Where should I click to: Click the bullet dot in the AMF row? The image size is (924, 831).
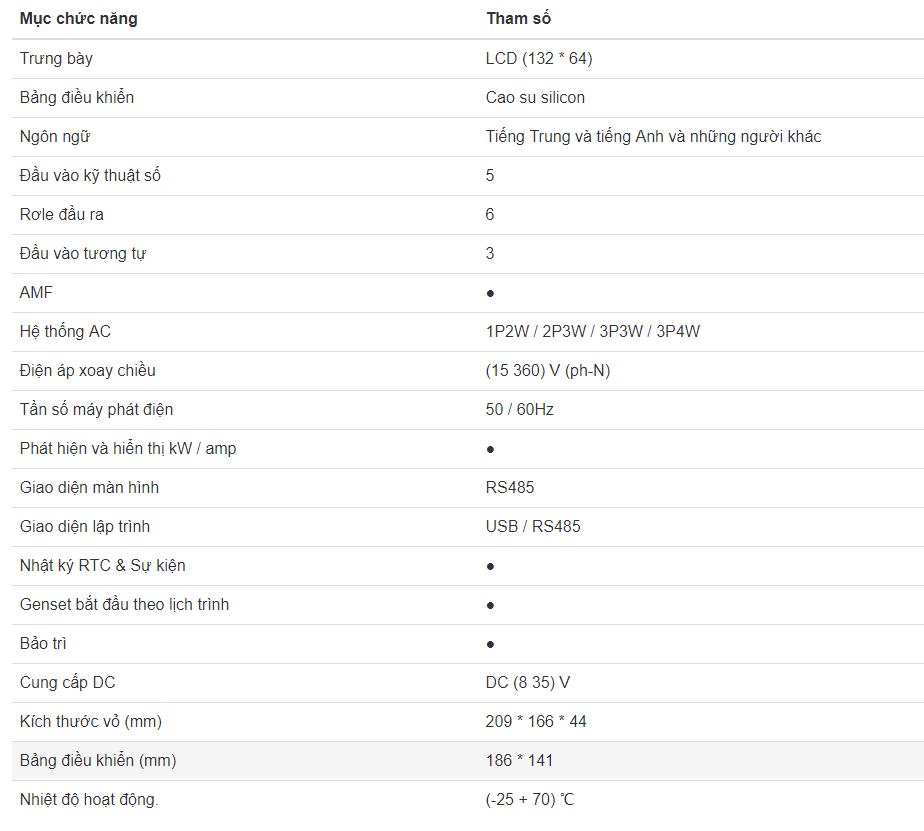(x=490, y=293)
